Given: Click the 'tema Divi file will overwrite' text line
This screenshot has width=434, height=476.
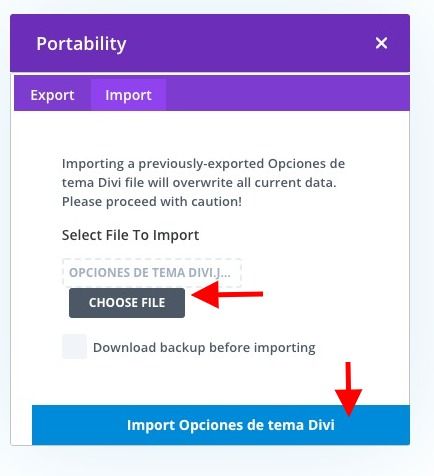Looking at the screenshot, I should click(199, 183).
